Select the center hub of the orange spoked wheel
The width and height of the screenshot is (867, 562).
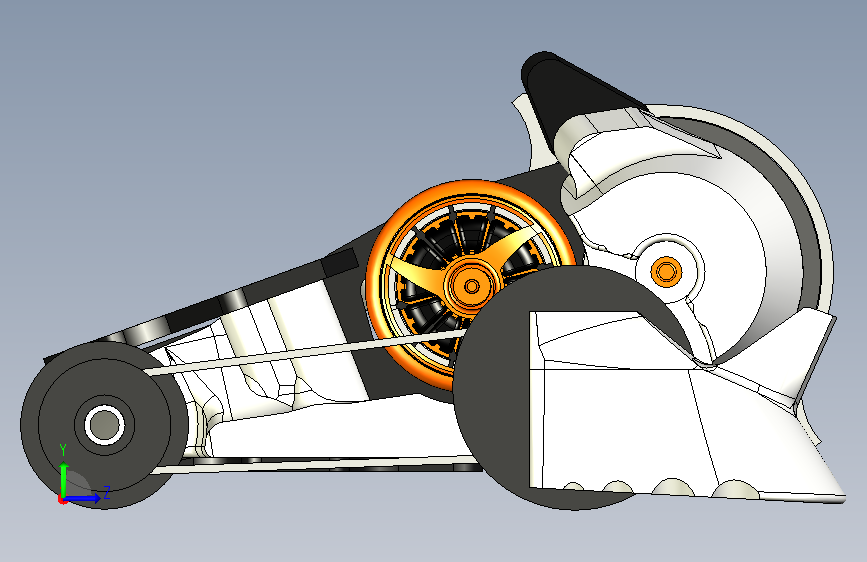click(x=471, y=286)
